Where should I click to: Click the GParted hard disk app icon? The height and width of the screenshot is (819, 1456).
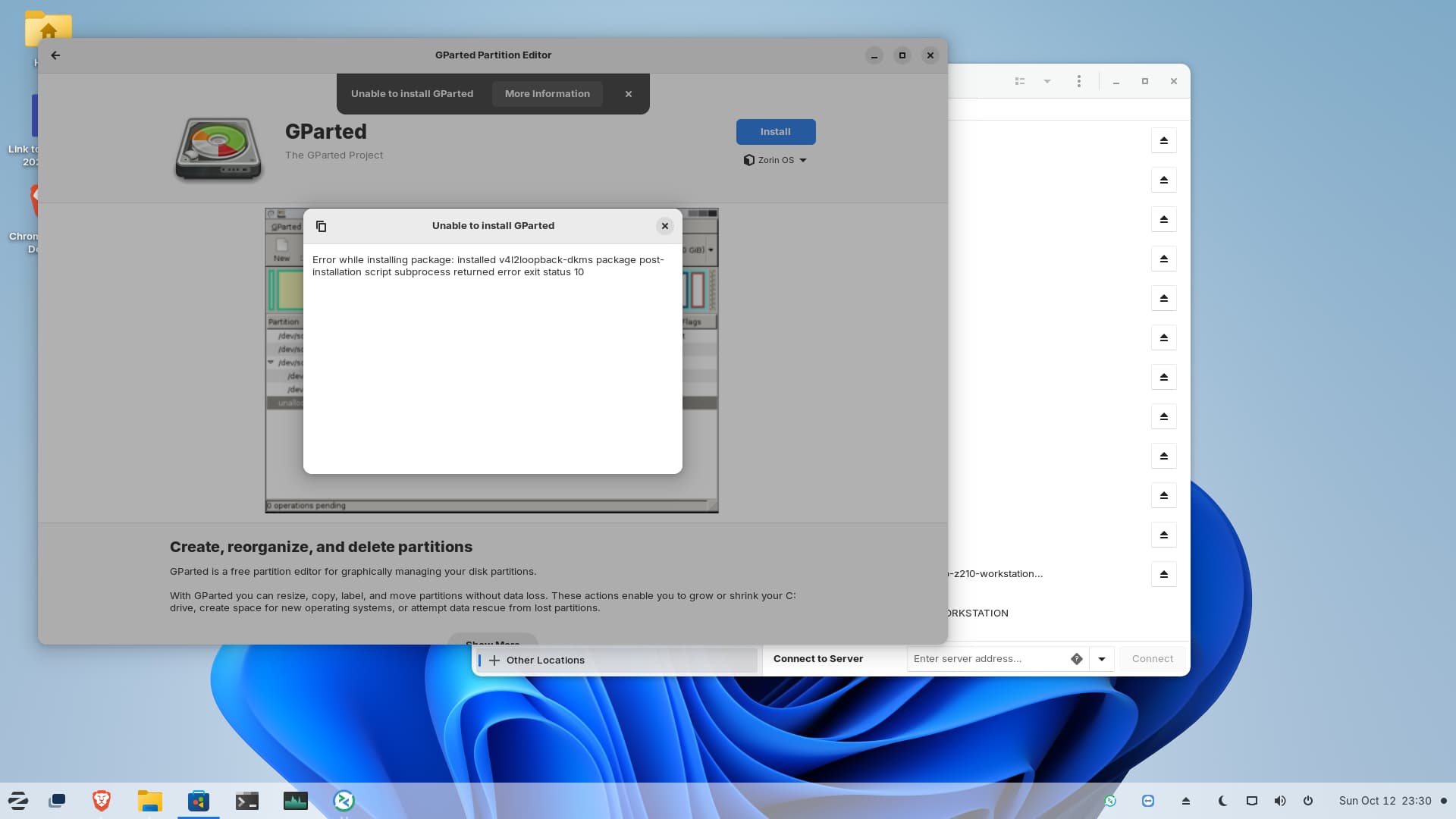tap(218, 149)
